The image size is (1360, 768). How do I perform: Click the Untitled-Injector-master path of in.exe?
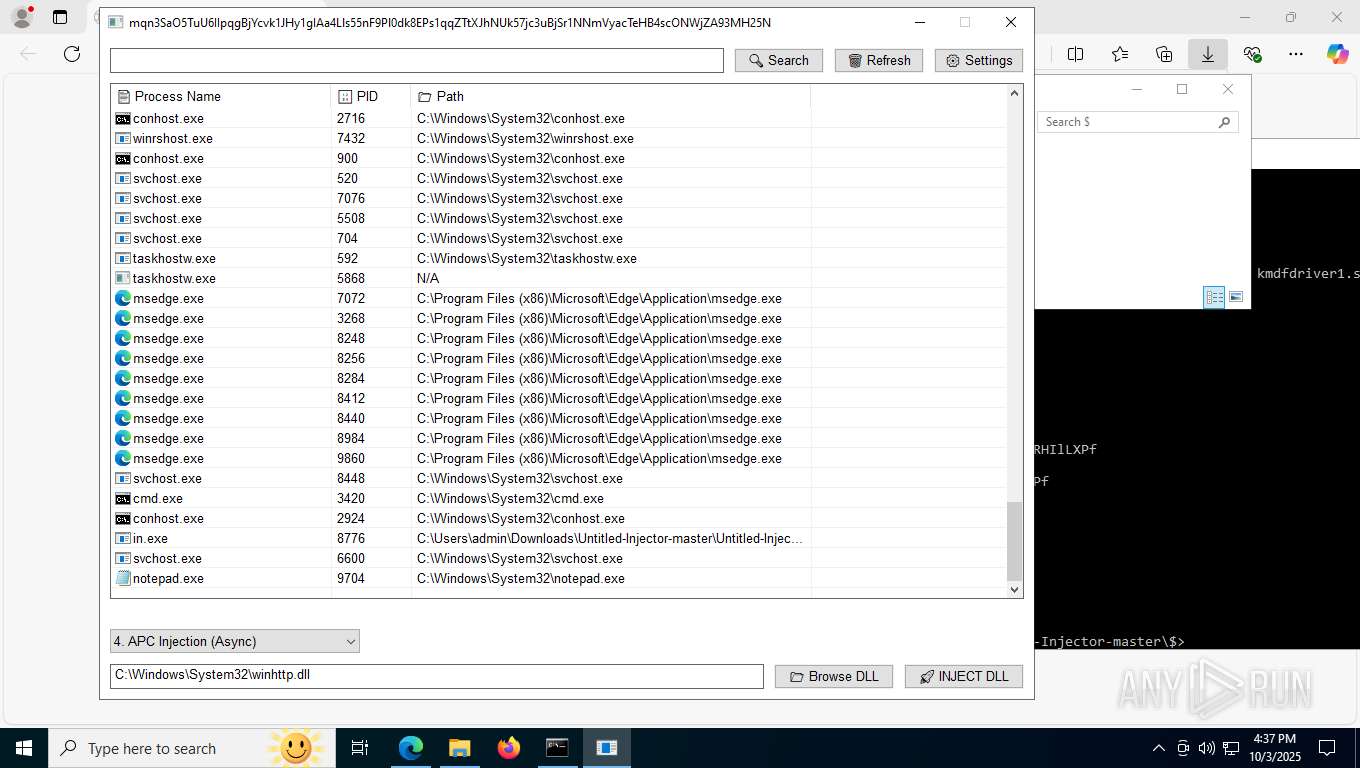coord(609,538)
